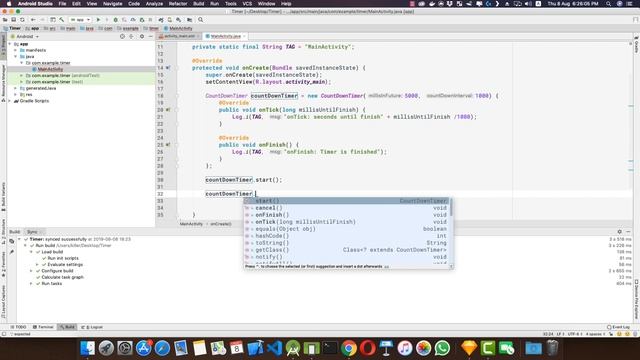Open Visual Studio Code from the Dock
This screenshot has height=360, width=640.
[274, 348]
